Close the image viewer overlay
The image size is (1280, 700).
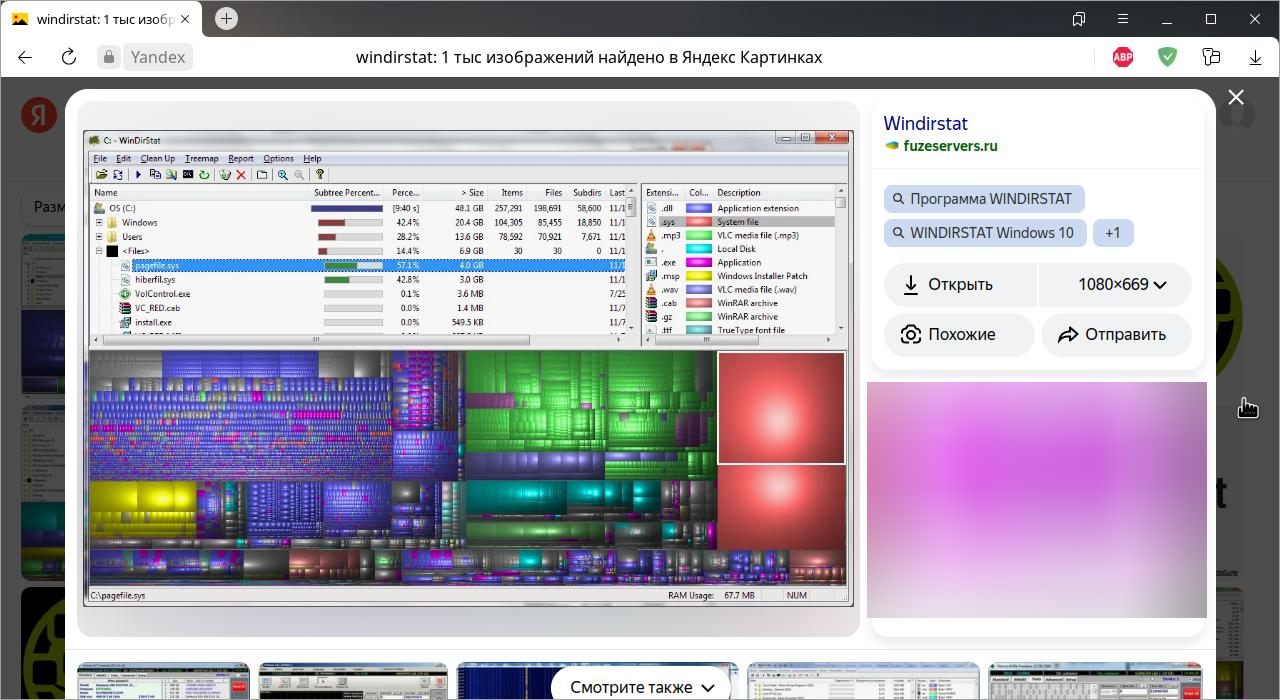point(1236,97)
